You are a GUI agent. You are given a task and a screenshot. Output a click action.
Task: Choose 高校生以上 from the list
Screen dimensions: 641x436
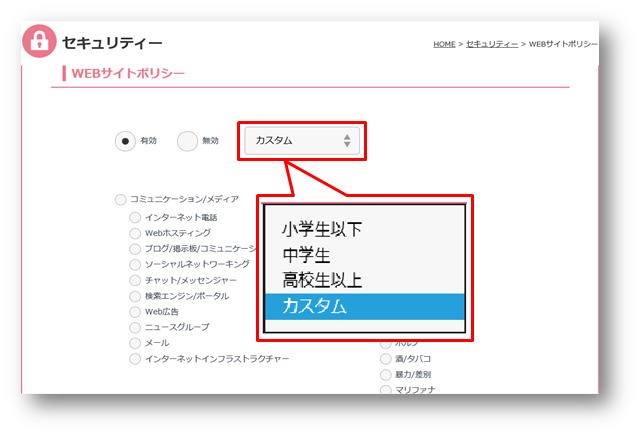pyautogui.click(x=321, y=281)
